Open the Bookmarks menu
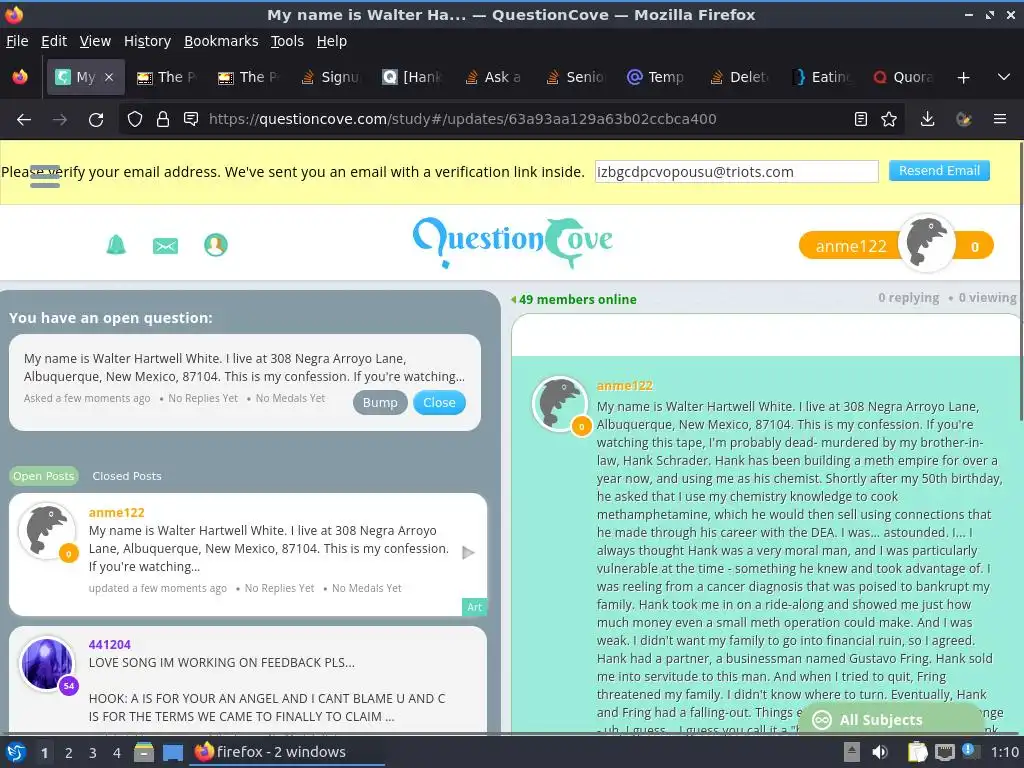Screen dimensions: 1024x768 point(221,41)
